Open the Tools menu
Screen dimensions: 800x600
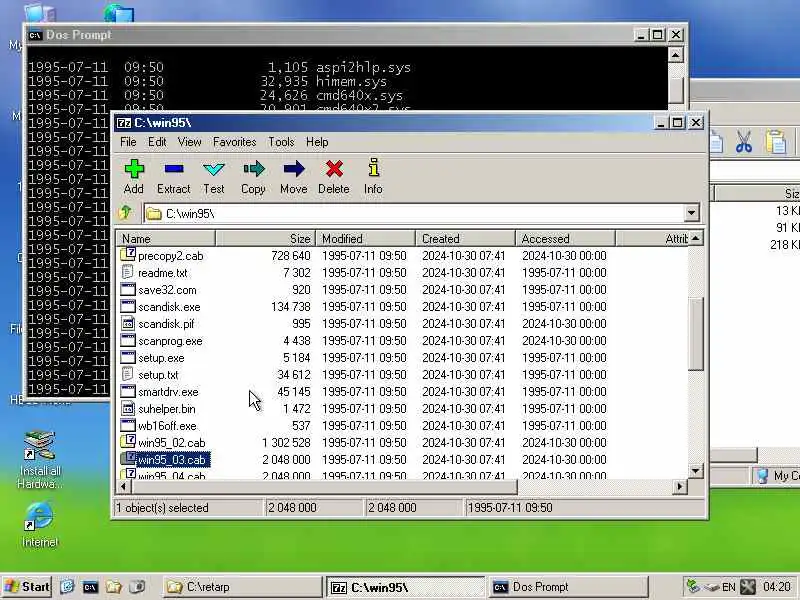[x=281, y=142]
